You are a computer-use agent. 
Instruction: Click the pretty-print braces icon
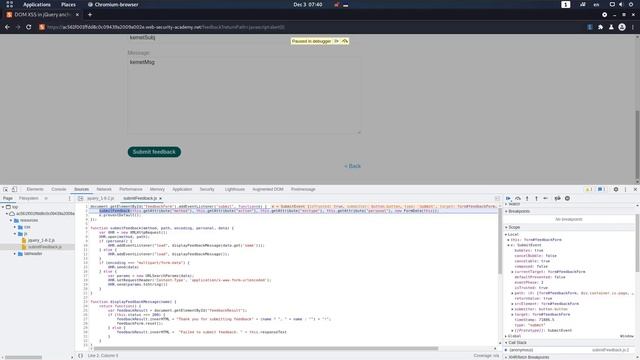(80, 356)
